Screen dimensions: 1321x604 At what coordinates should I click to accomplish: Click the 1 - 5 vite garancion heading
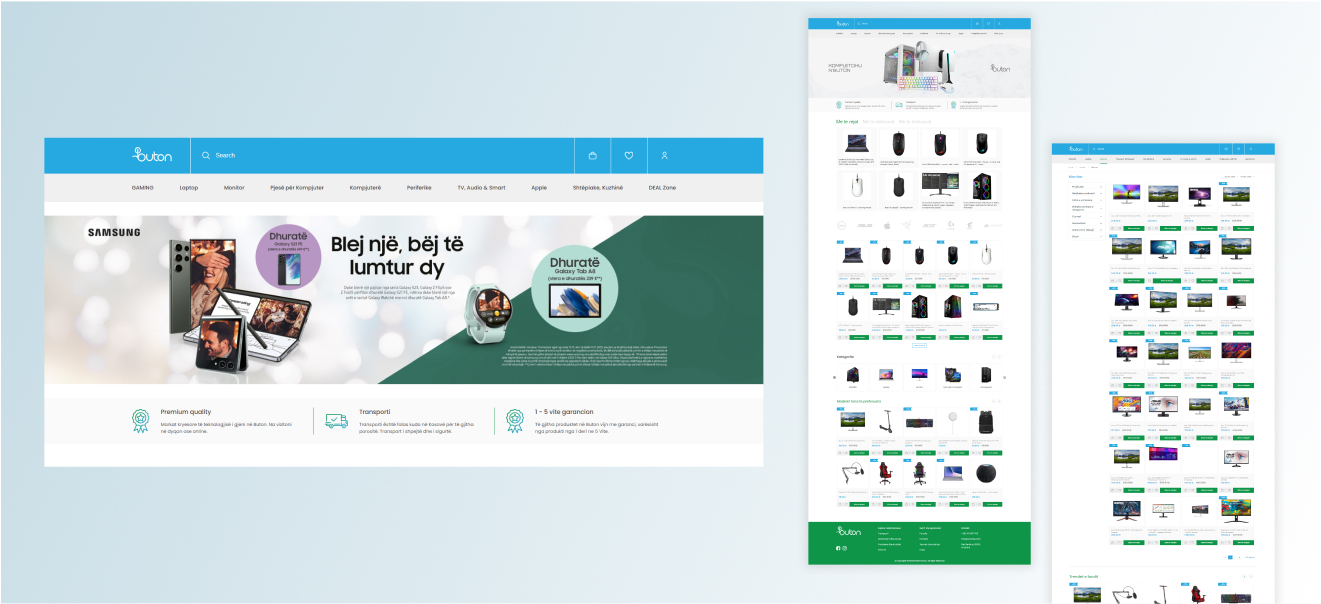pos(564,412)
